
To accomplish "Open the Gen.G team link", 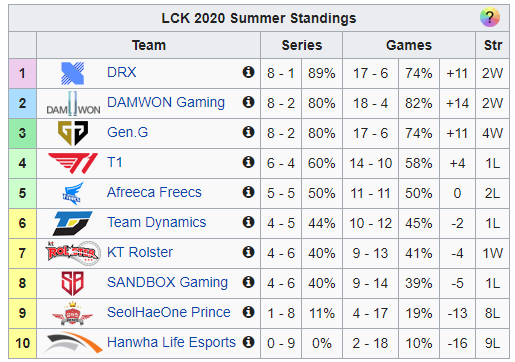I will tap(127, 132).
